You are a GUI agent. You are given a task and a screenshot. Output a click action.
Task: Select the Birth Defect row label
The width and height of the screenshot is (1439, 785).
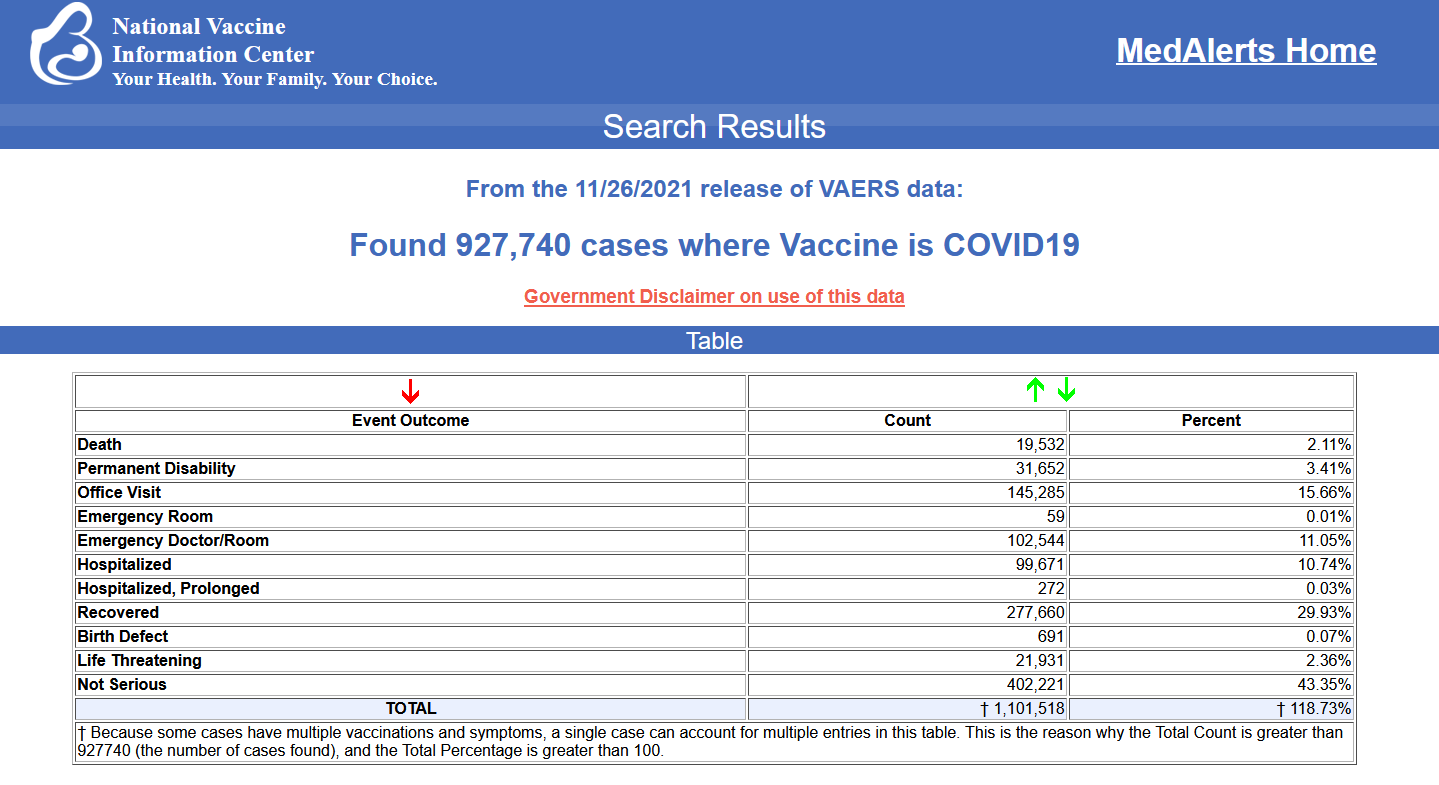(x=122, y=636)
